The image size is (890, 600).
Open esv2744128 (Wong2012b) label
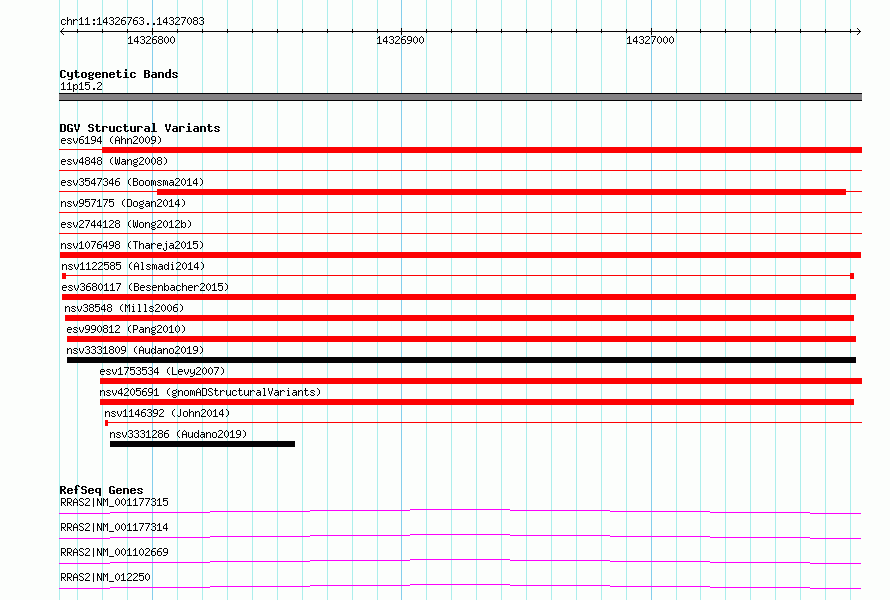point(126,224)
